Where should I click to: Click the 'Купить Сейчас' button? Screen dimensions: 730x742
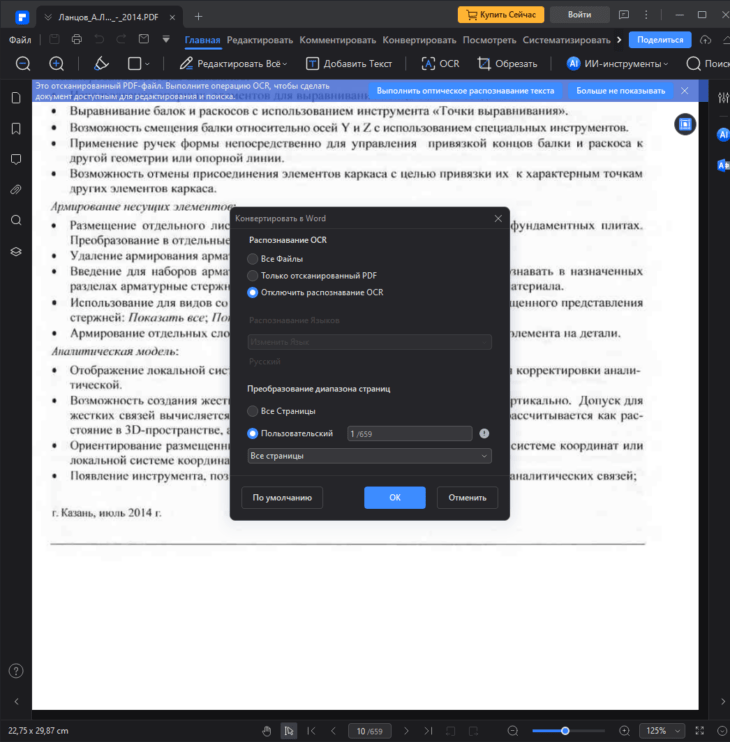coord(501,15)
